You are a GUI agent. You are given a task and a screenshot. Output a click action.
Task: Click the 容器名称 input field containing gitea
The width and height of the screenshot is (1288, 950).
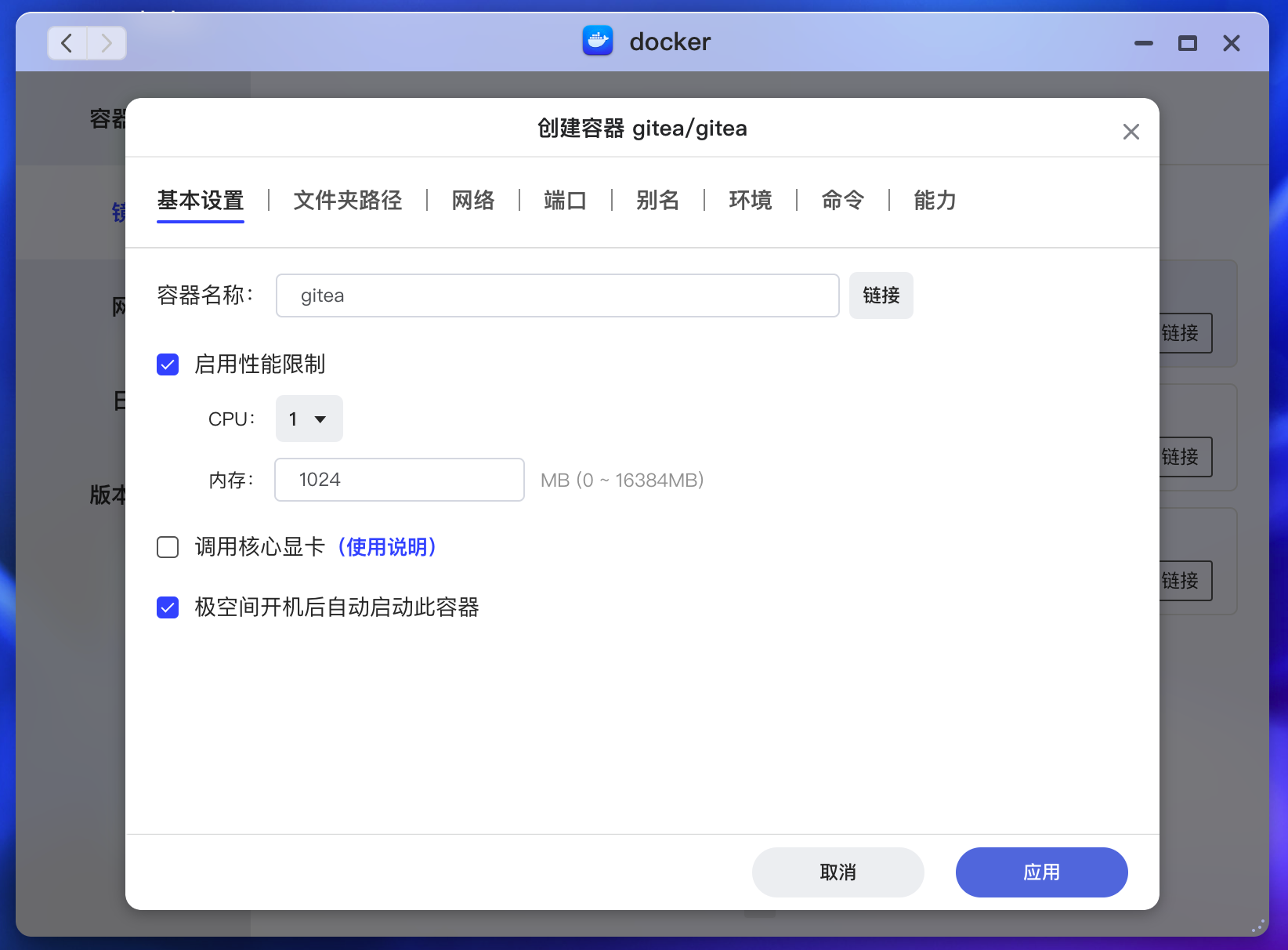click(x=558, y=296)
